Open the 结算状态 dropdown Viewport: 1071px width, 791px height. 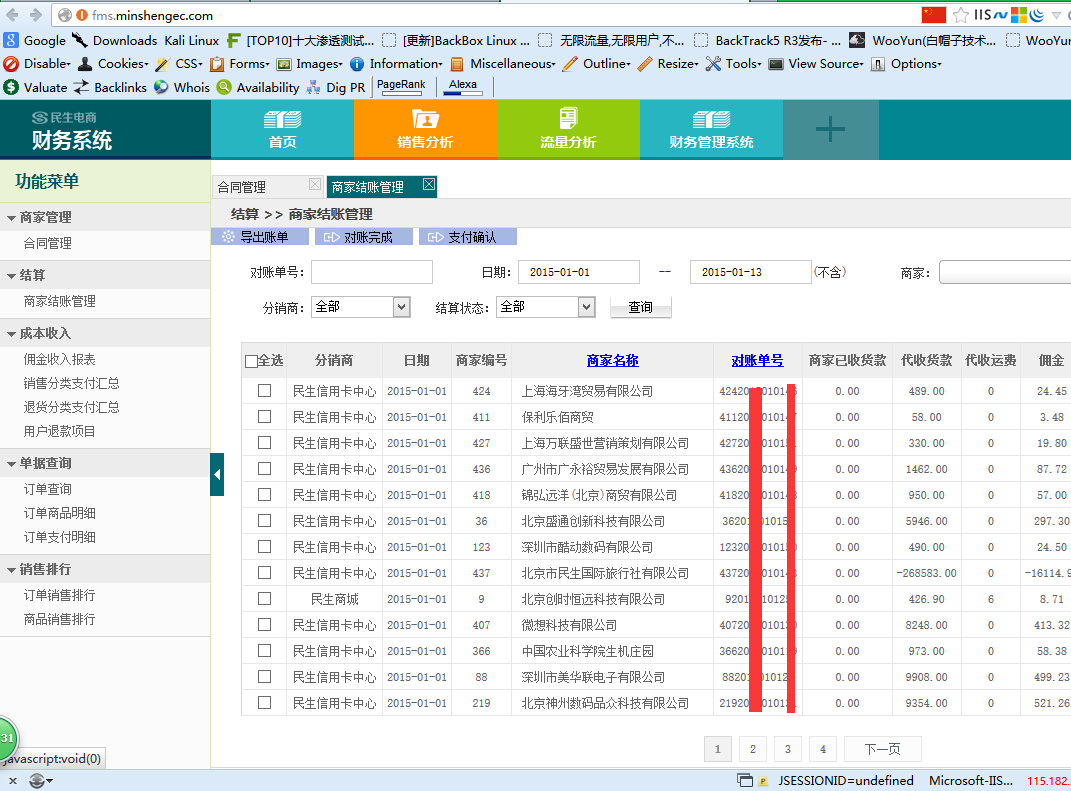pyautogui.click(x=546, y=307)
